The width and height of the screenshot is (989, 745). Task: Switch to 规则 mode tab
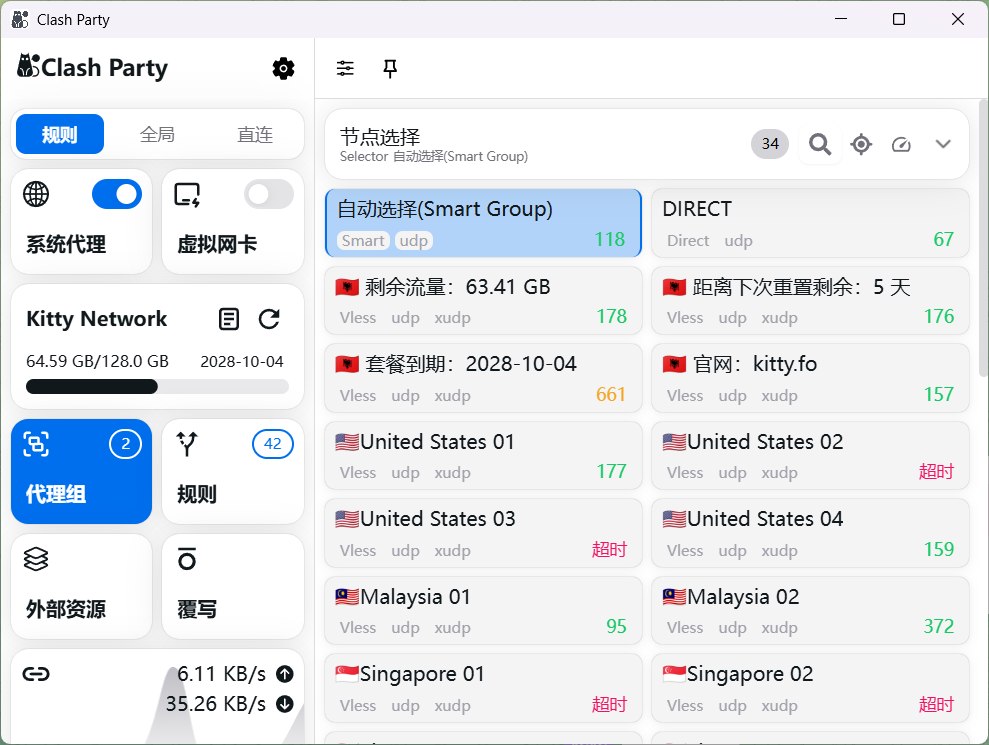60,134
